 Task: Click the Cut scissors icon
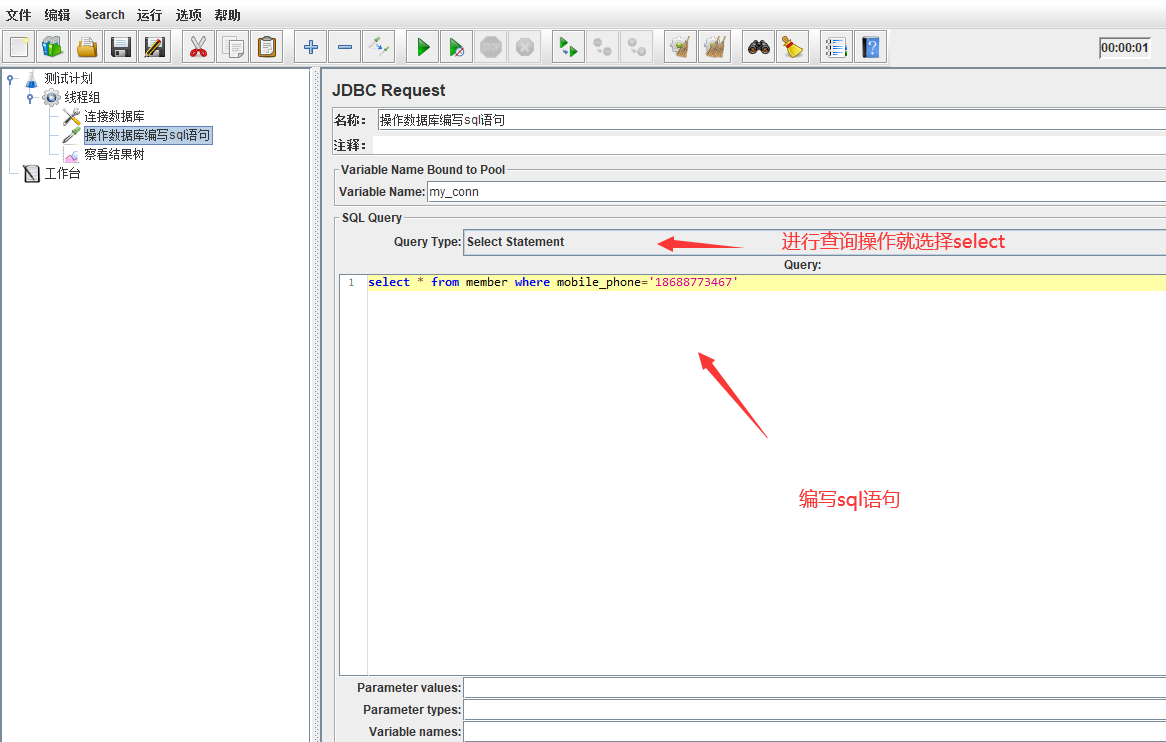198,47
